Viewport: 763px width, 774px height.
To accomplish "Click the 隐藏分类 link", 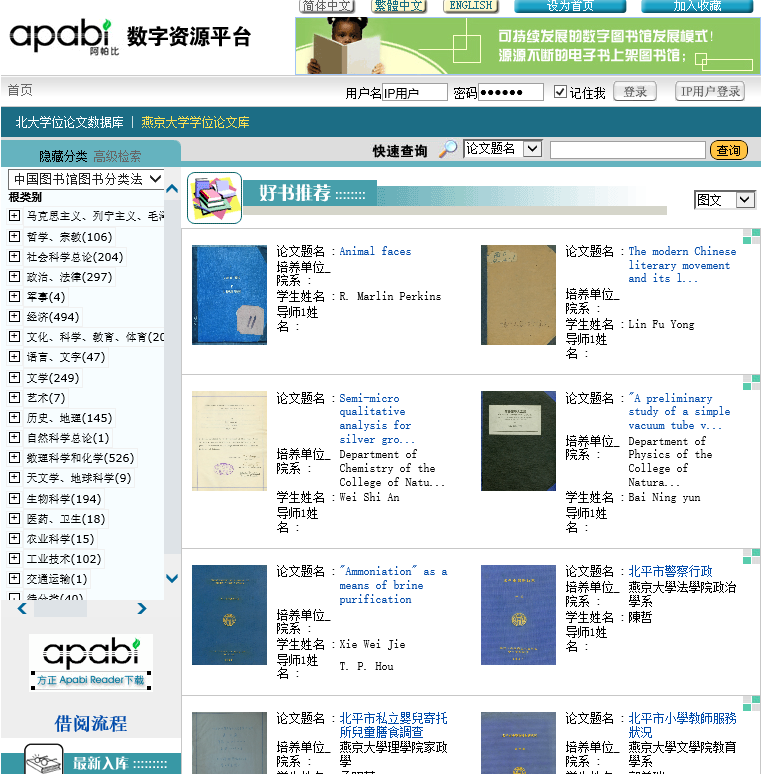I will pyautogui.click(x=63, y=156).
